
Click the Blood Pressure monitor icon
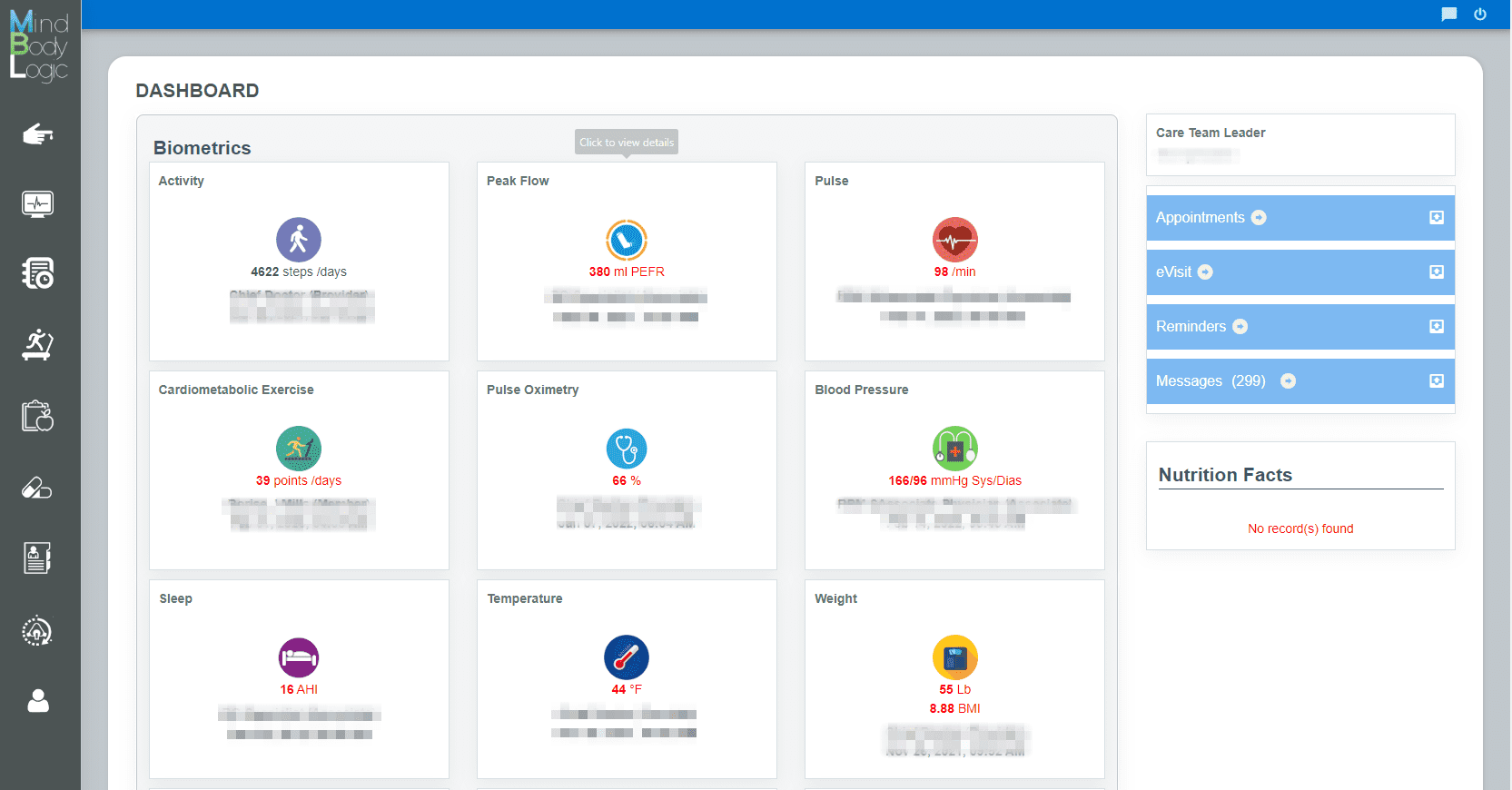pyautogui.click(x=955, y=449)
